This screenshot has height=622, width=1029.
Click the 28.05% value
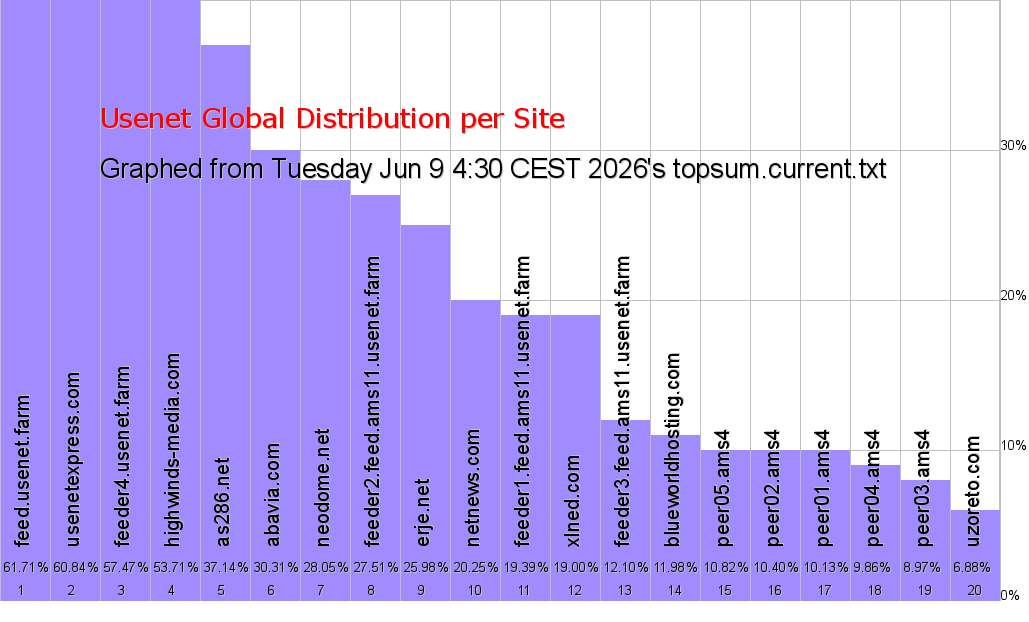tap(325, 567)
